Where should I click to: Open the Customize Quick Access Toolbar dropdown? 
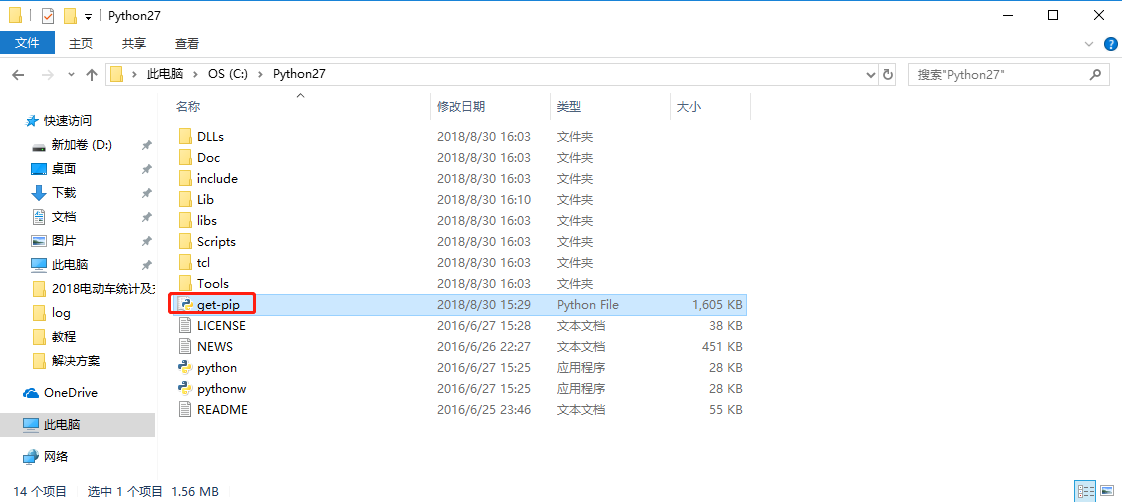point(88,16)
